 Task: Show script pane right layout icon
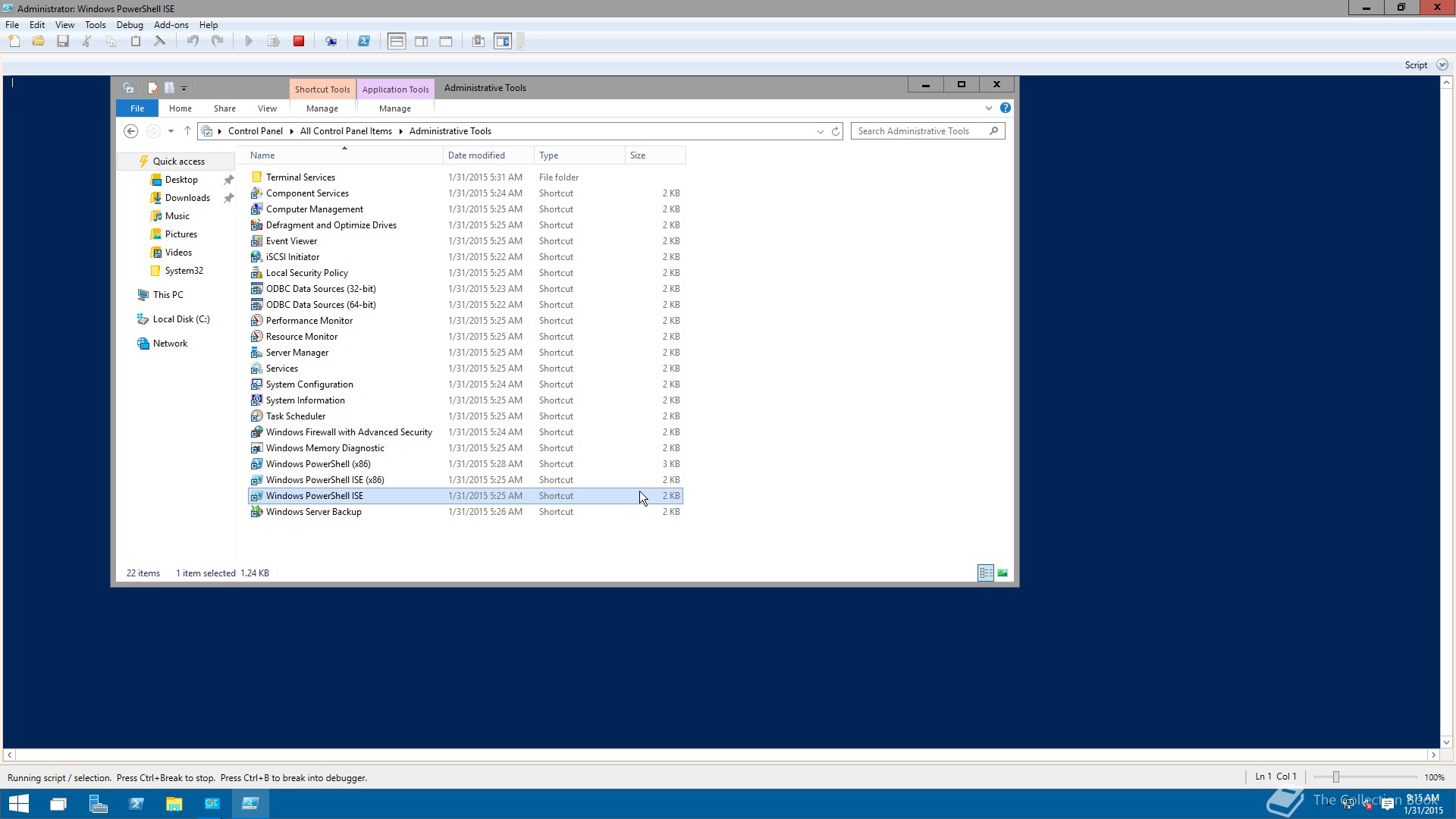pyautogui.click(x=422, y=41)
